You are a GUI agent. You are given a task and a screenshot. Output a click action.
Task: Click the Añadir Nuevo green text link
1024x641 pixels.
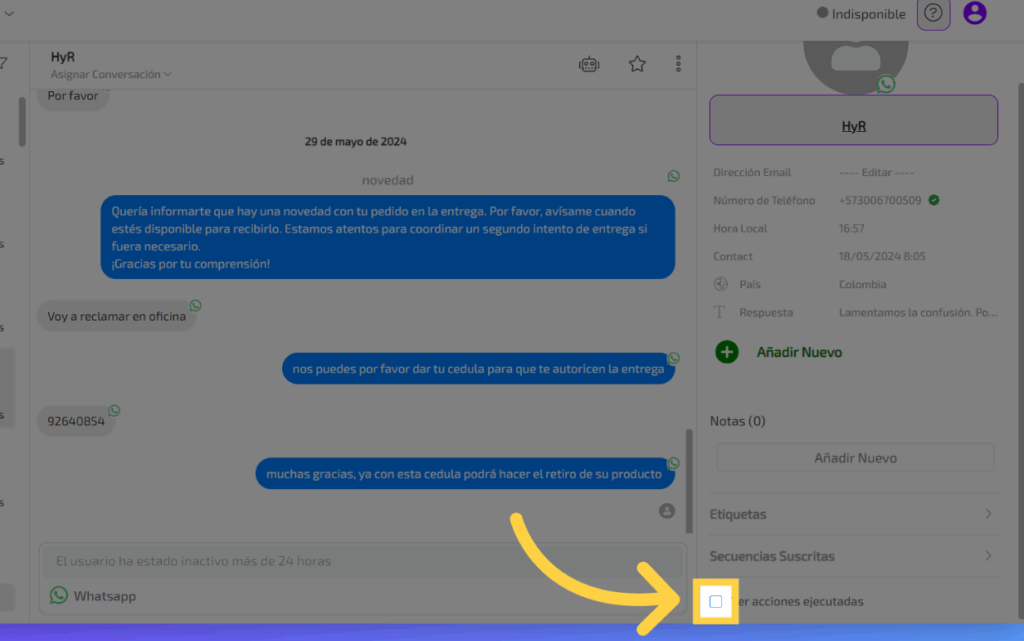(799, 352)
